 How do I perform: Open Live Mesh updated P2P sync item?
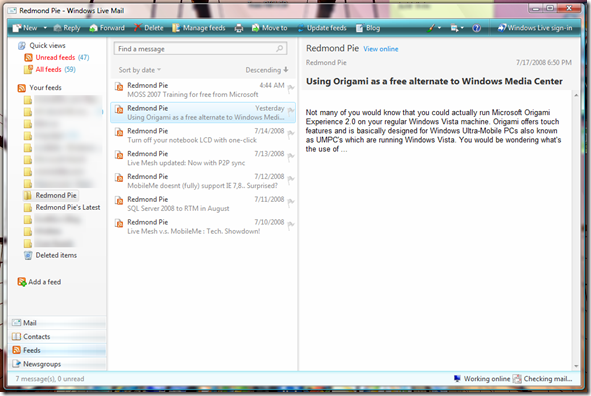[203, 158]
